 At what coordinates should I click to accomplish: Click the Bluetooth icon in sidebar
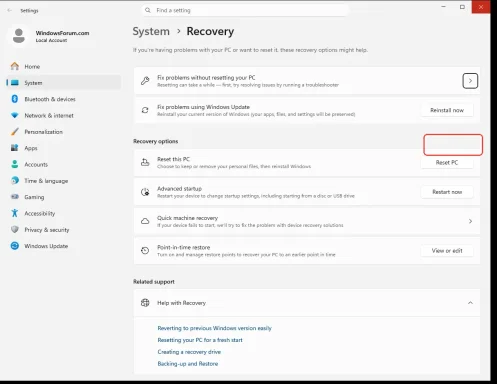click(x=15, y=99)
